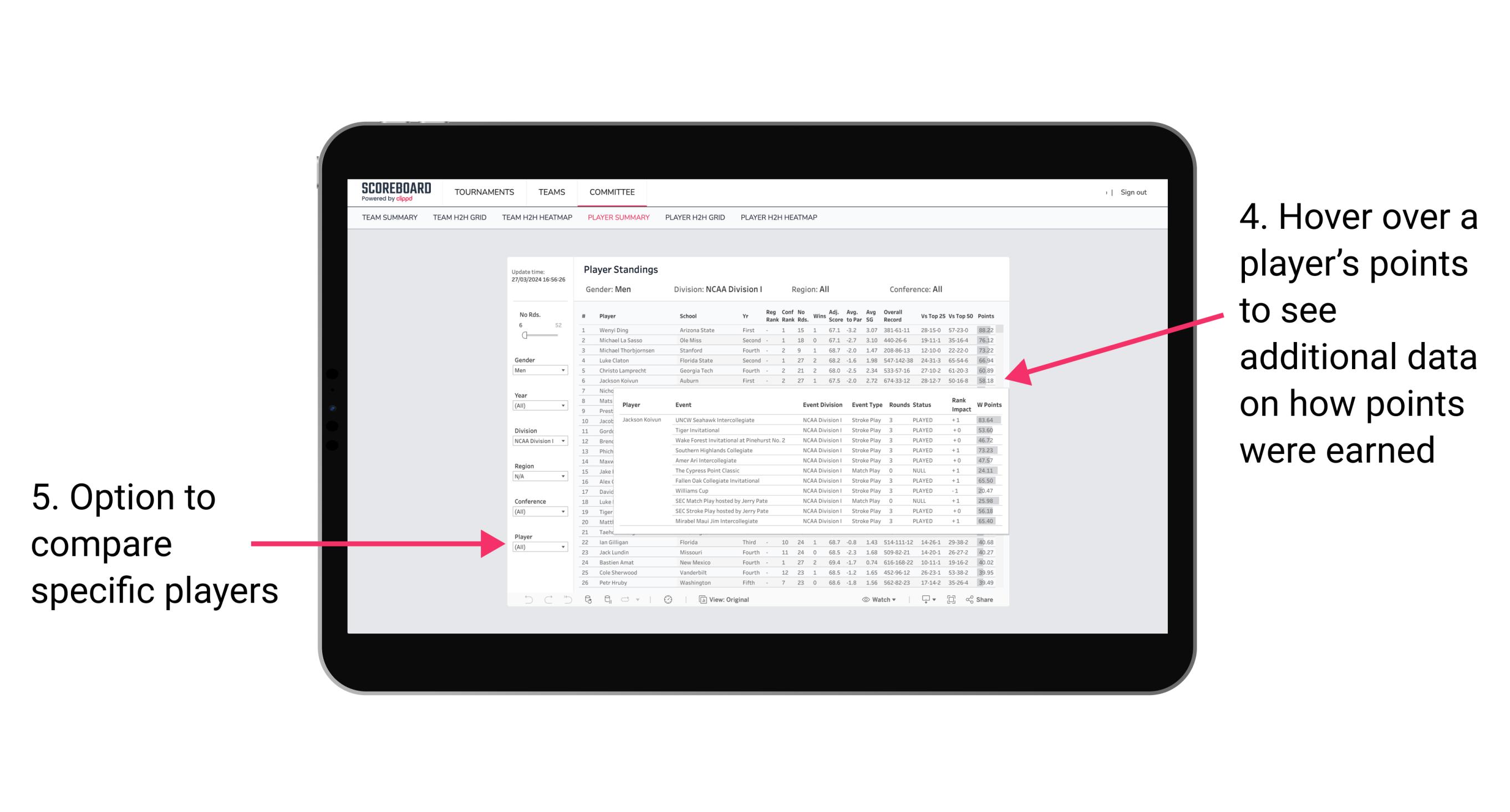Toggle Conference filter selection

coord(541,511)
